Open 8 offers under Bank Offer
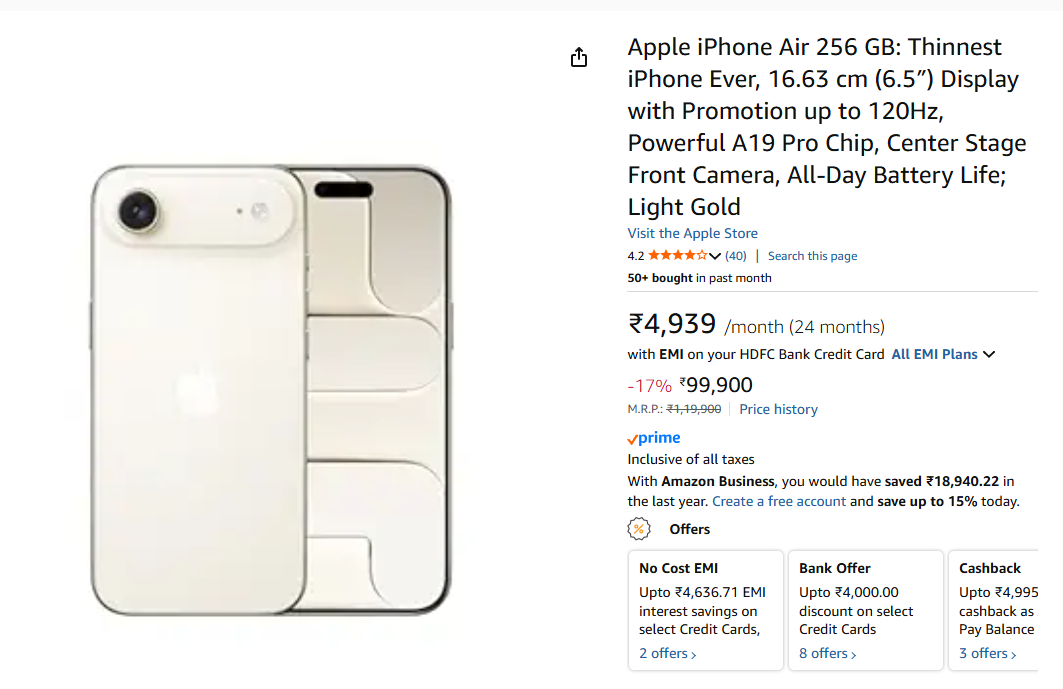This screenshot has width=1063, height=689. 828,653
